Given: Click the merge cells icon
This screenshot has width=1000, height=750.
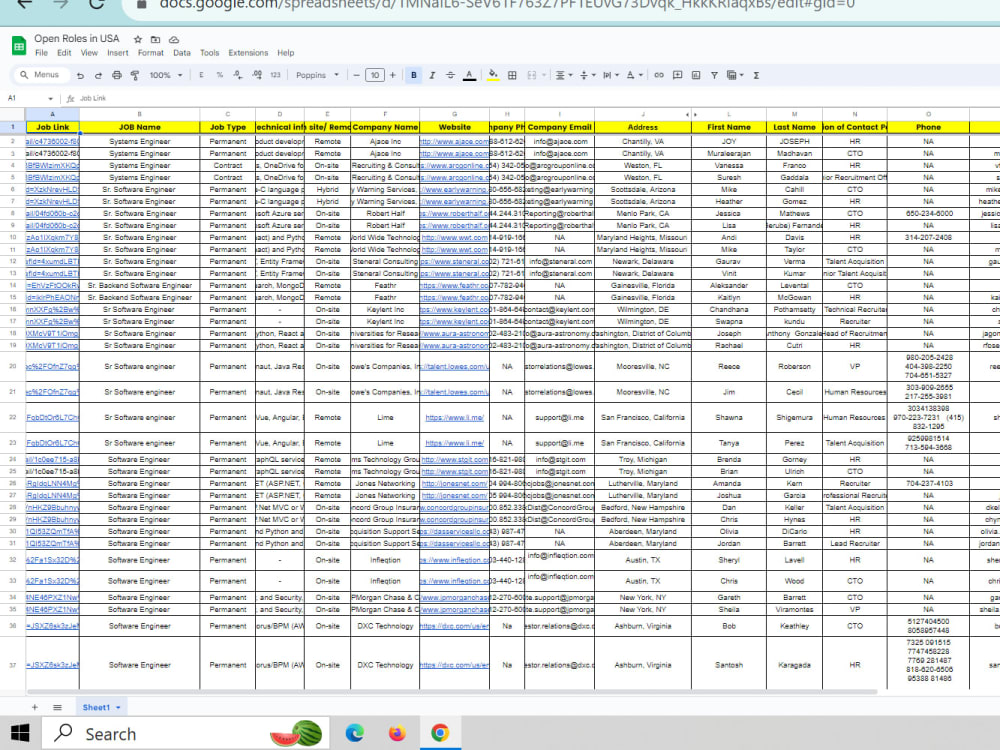Looking at the screenshot, I should tap(531, 75).
